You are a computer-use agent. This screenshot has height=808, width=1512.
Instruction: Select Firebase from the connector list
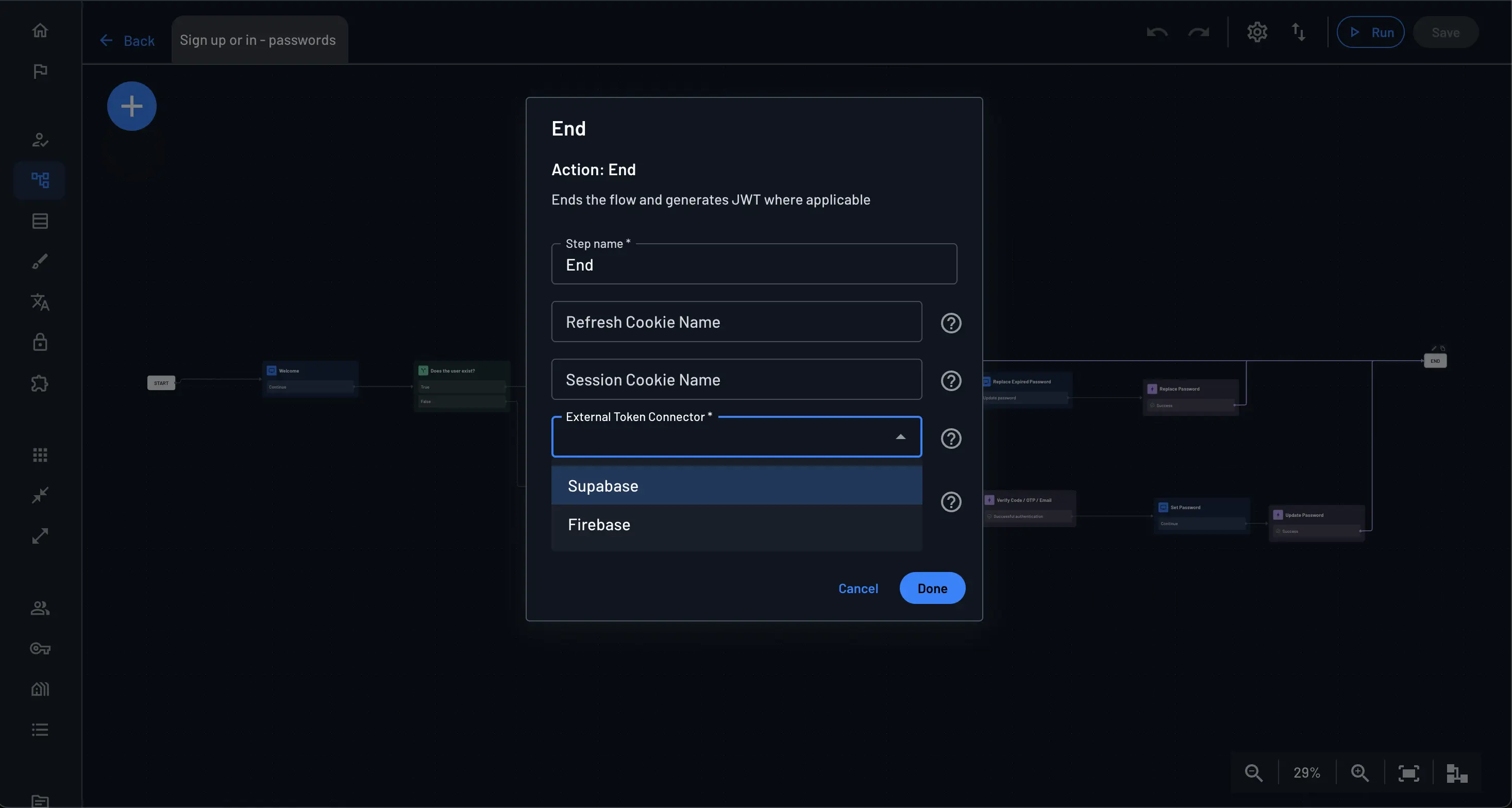[736, 524]
